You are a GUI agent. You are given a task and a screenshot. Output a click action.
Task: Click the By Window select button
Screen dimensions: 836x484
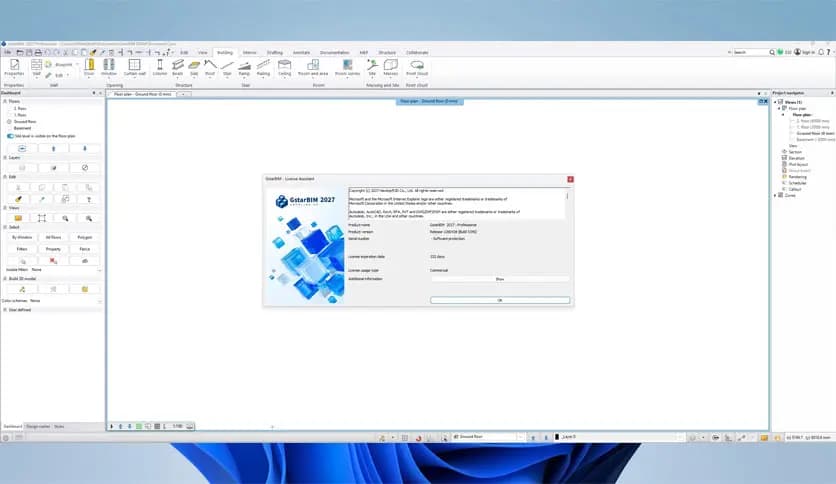[x=22, y=237]
